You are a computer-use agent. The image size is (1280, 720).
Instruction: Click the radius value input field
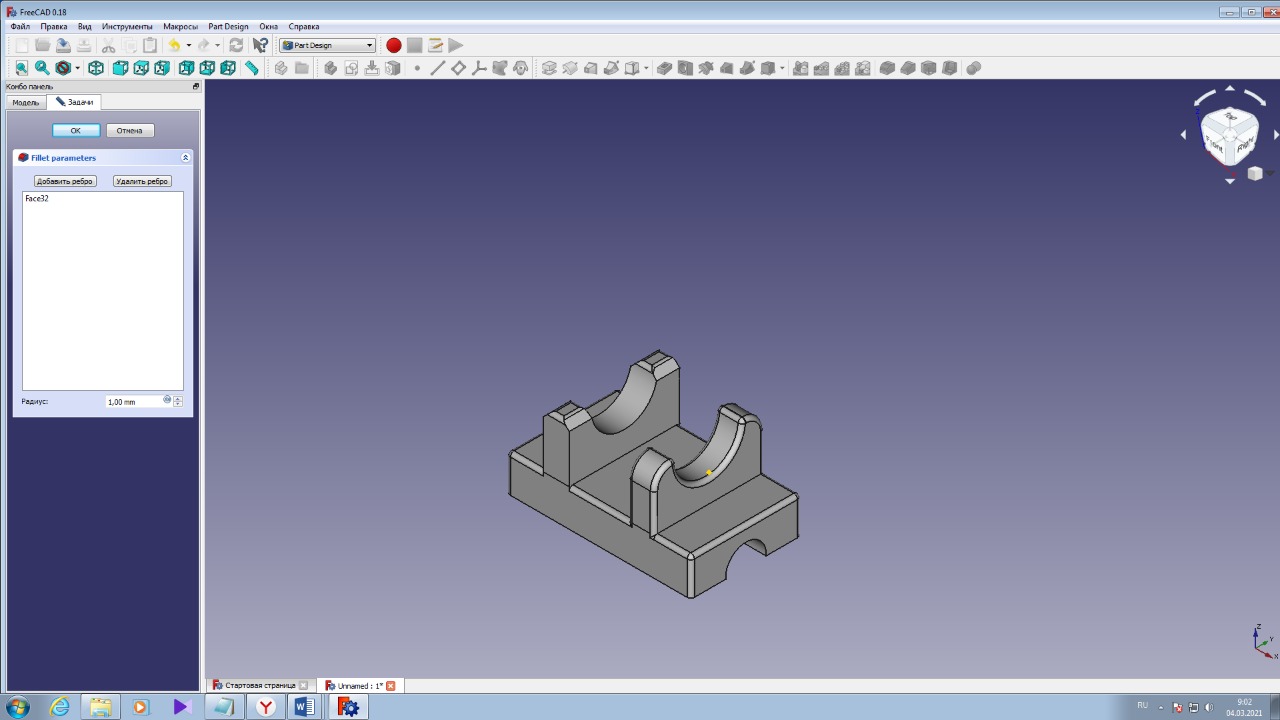pos(134,401)
